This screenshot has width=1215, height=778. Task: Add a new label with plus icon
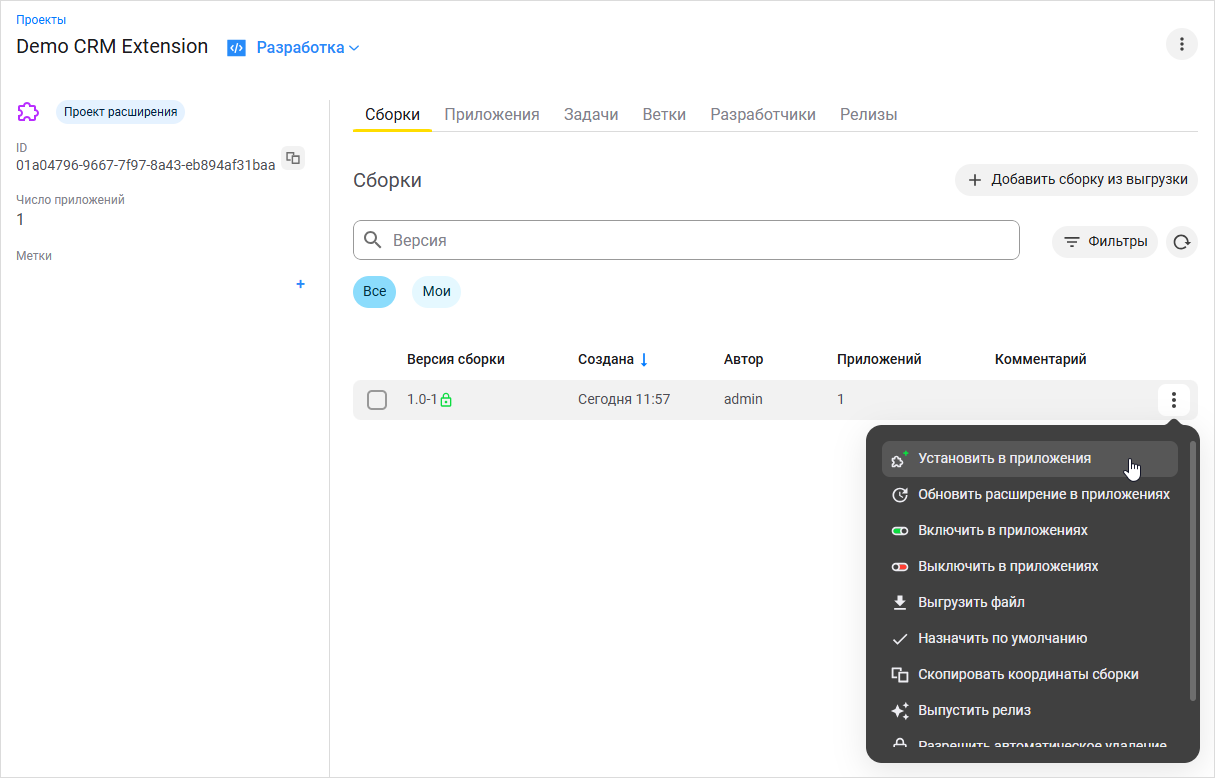[x=300, y=284]
